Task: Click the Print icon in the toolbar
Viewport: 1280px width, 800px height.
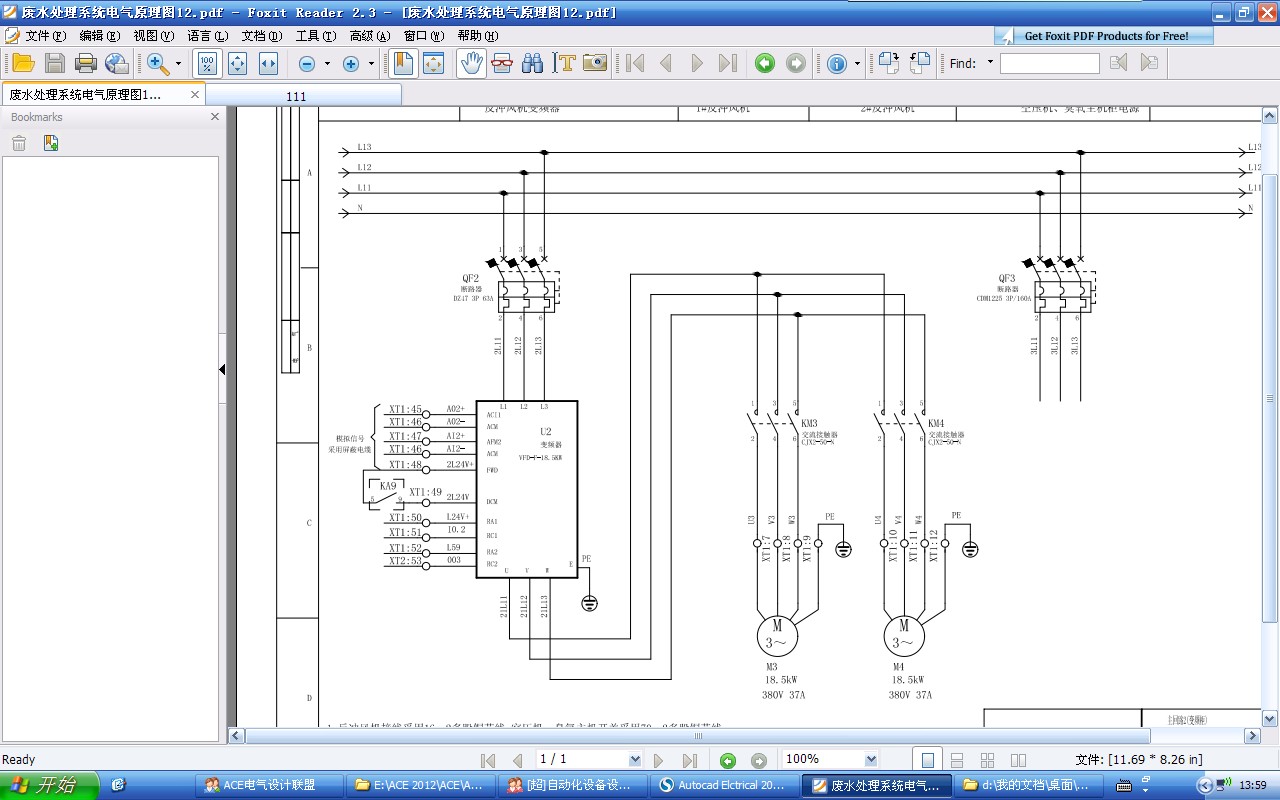Action: pos(86,63)
